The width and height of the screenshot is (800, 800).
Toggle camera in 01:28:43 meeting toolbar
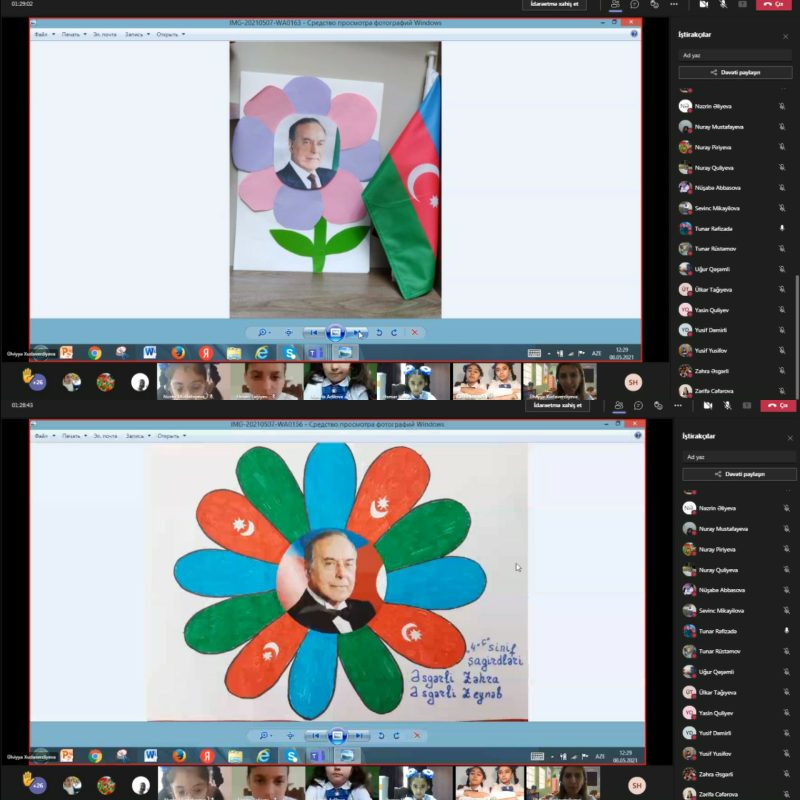(x=708, y=406)
